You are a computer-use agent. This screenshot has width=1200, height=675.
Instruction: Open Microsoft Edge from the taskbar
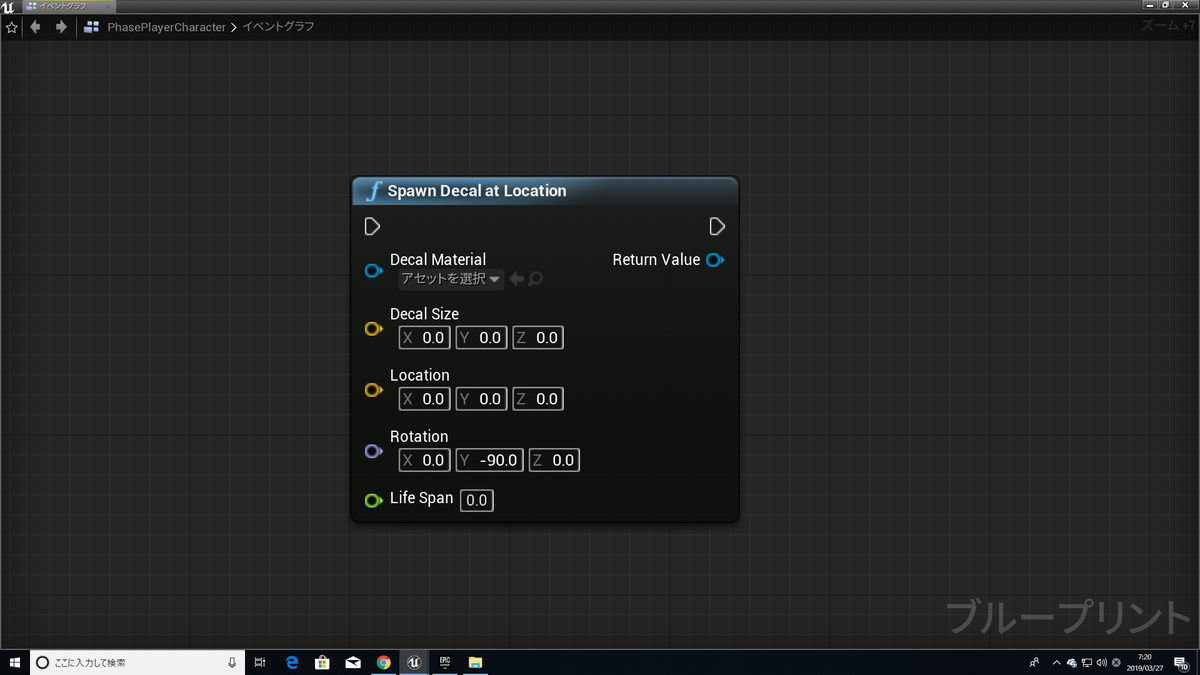click(x=292, y=662)
